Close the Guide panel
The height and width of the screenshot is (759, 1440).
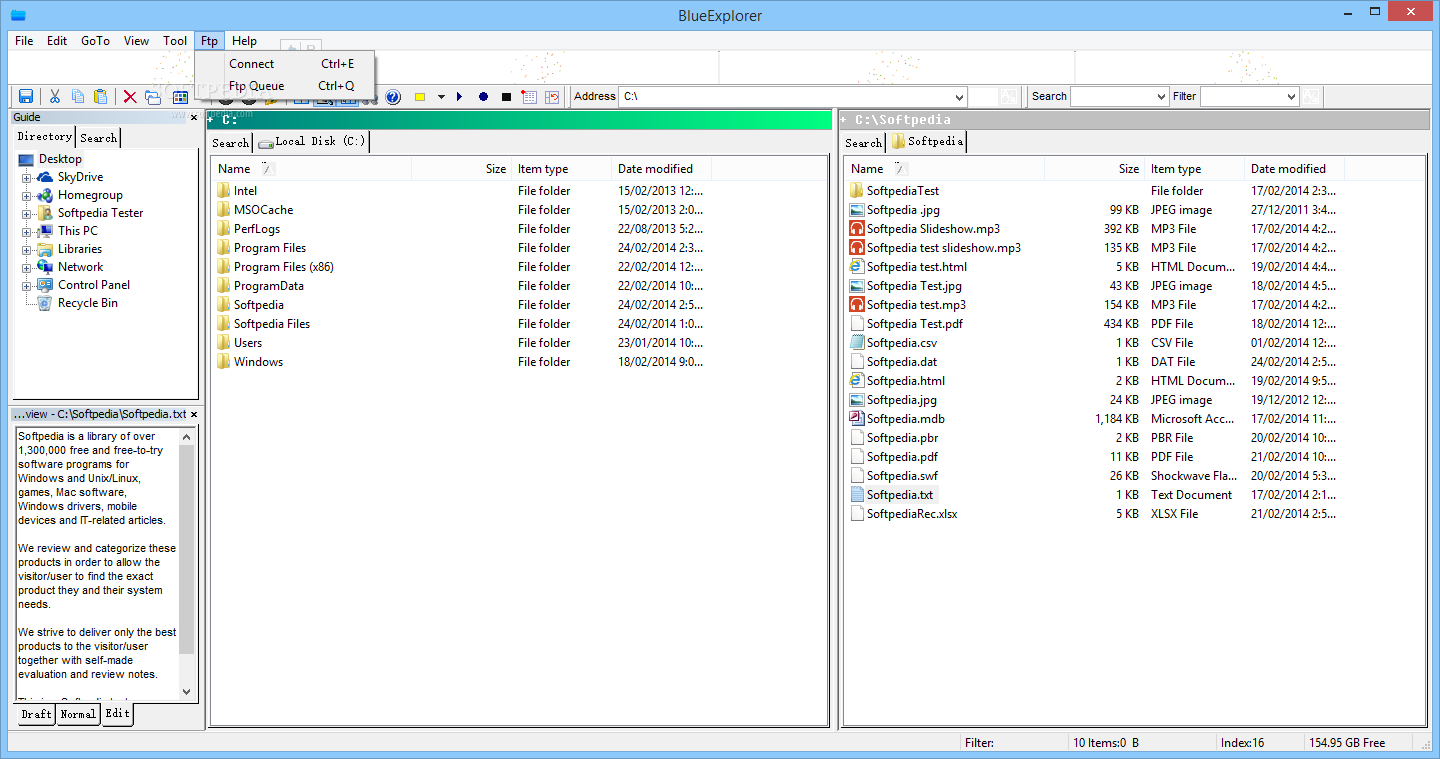tap(194, 117)
